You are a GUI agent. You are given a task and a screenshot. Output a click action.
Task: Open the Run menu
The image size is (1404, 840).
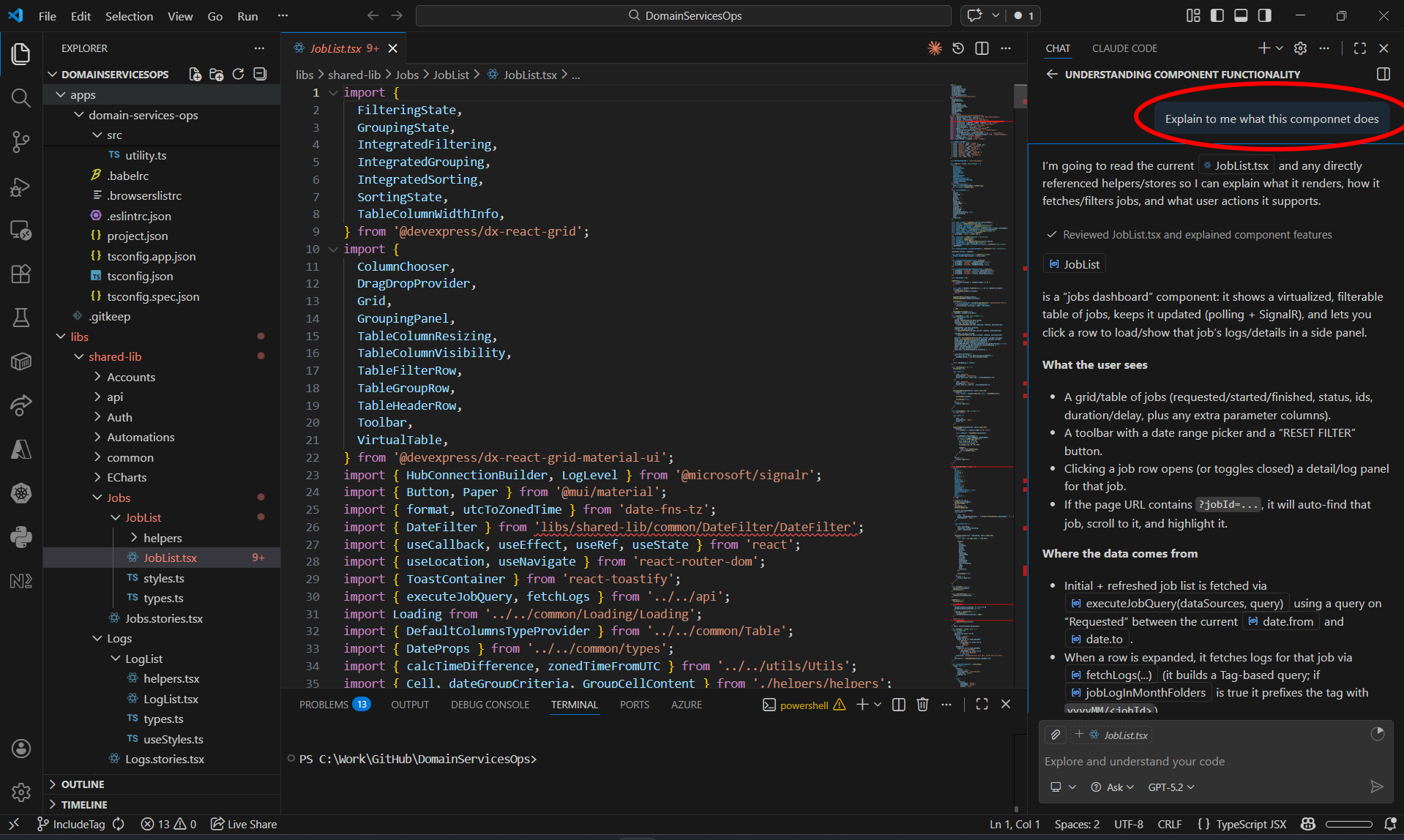pos(247,15)
